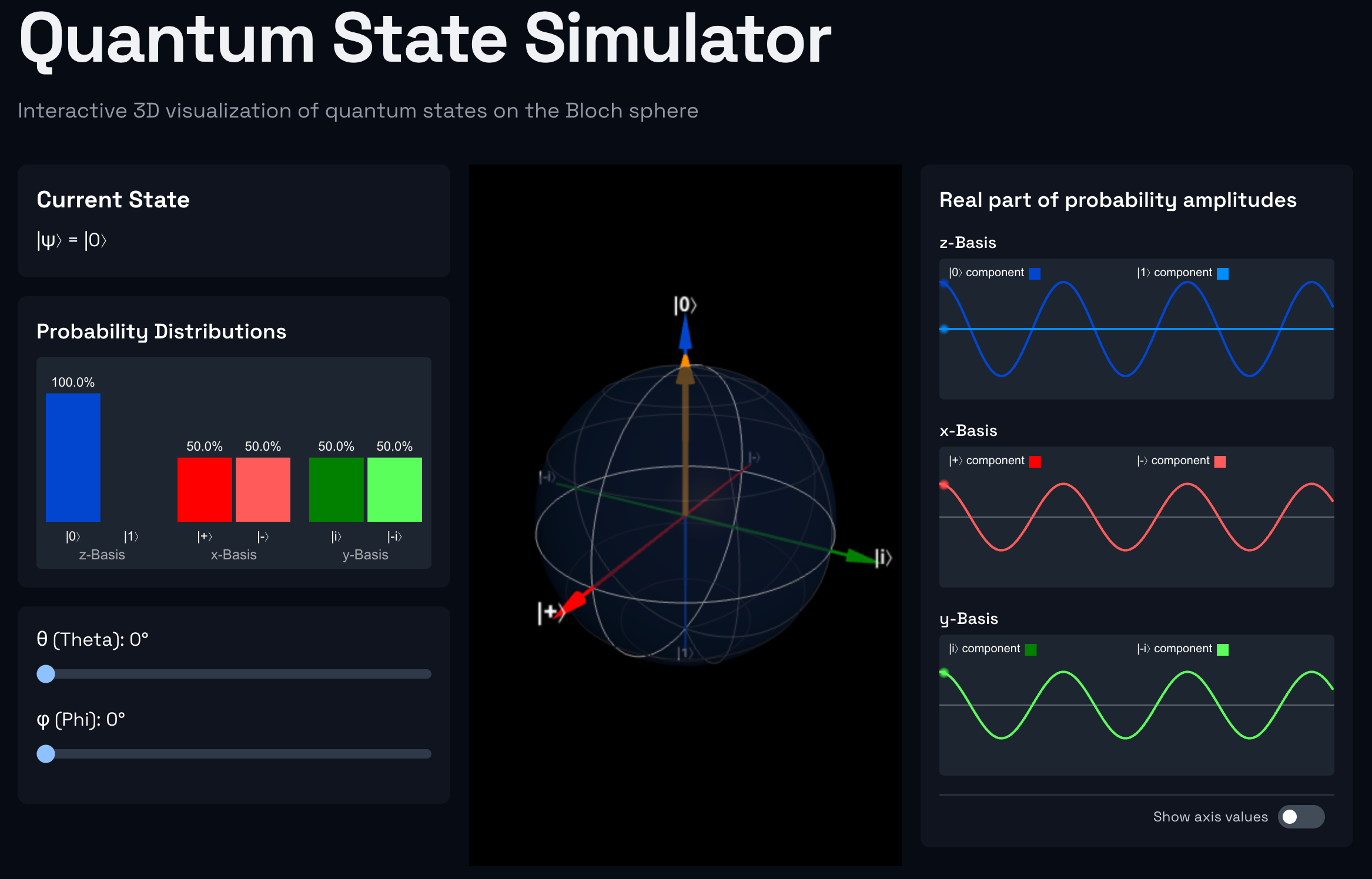1372x879 pixels.
Task: Click the |+⟩ component red legend swatch
Action: tap(1035, 461)
